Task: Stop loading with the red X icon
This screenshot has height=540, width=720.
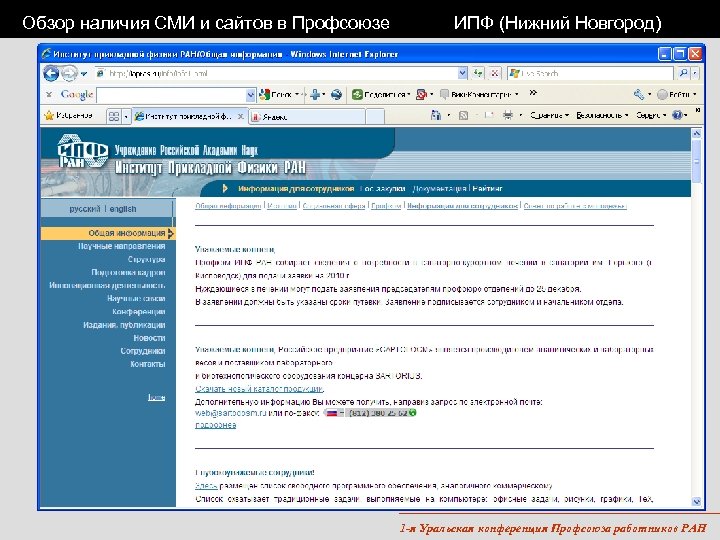Action: [x=495, y=73]
